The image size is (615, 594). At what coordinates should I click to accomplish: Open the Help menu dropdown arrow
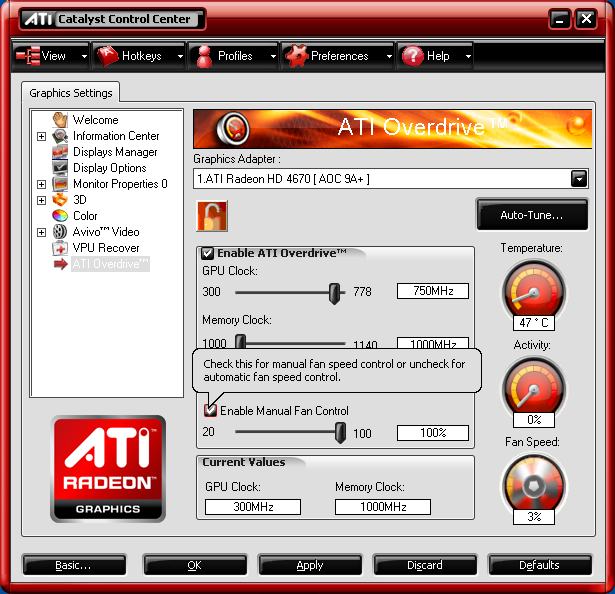[x=468, y=56]
